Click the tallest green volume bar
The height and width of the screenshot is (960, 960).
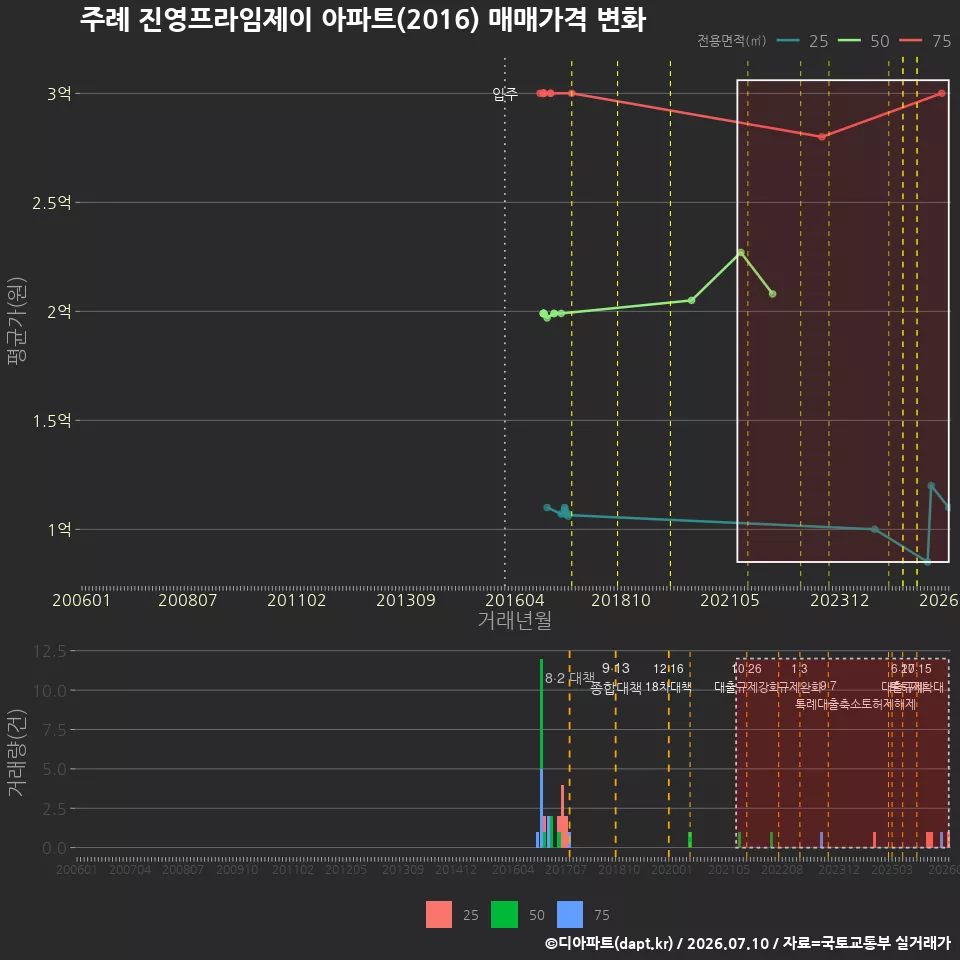coord(541,713)
